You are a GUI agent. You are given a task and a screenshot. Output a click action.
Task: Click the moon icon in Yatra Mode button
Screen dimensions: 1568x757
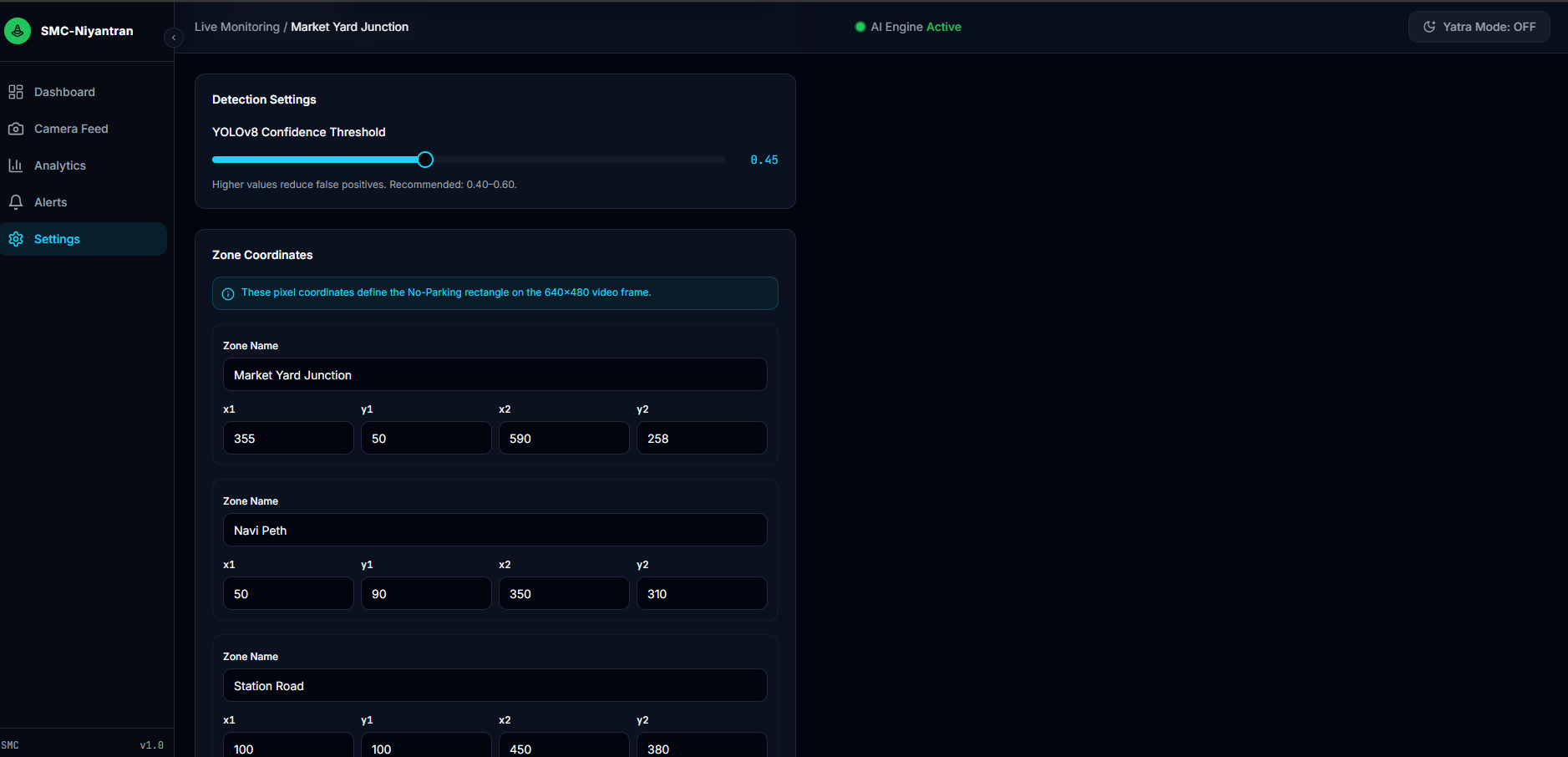point(1429,27)
